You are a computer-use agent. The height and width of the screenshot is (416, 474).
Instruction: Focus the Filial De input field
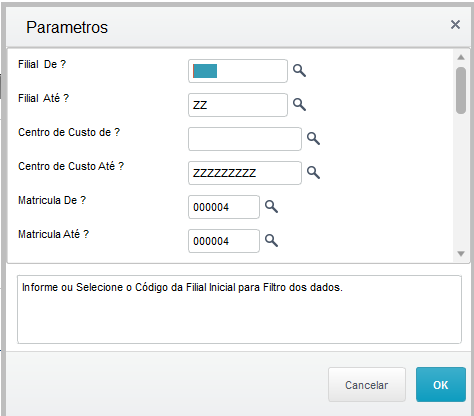(x=238, y=71)
